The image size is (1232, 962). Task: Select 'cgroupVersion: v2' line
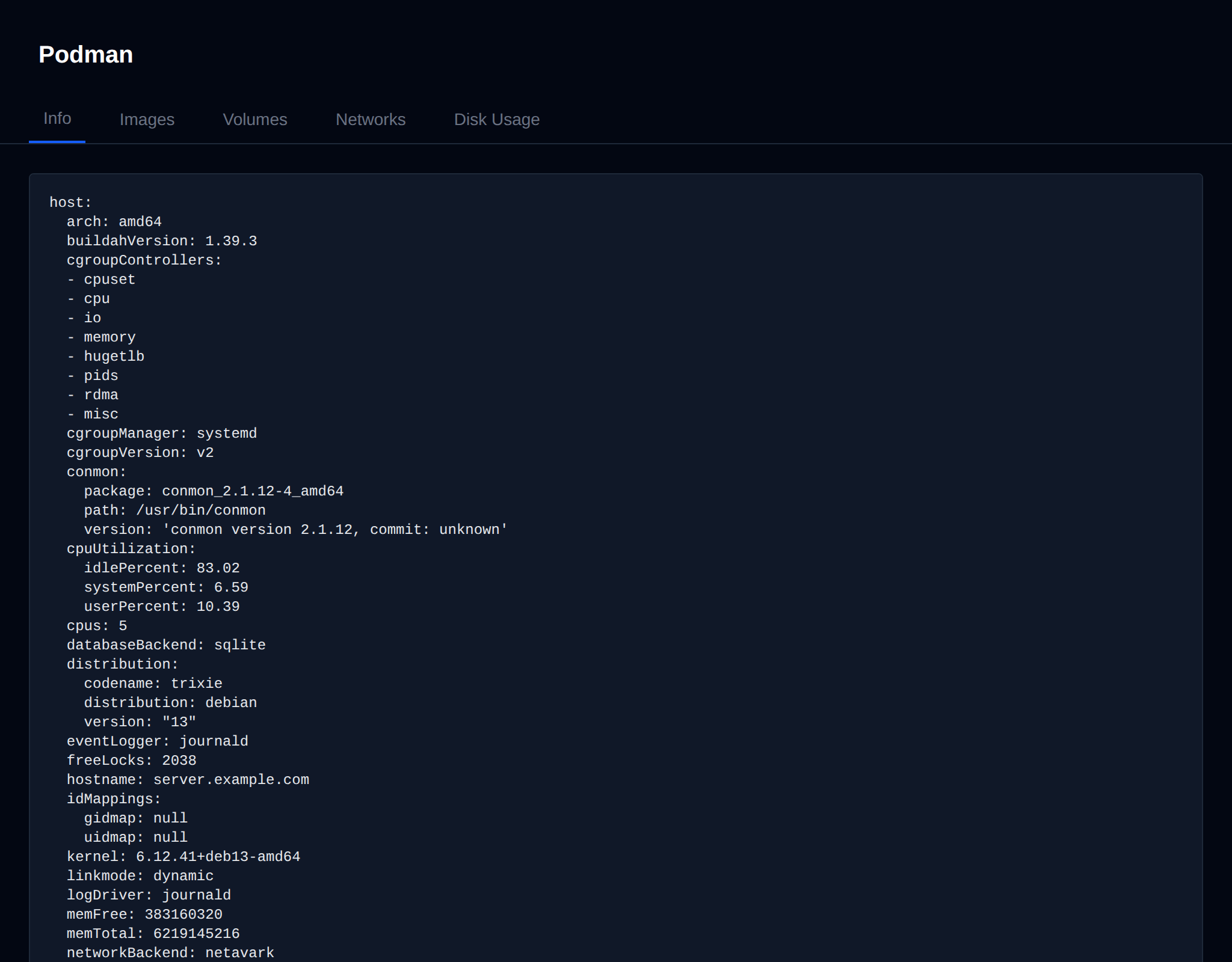tap(140, 453)
